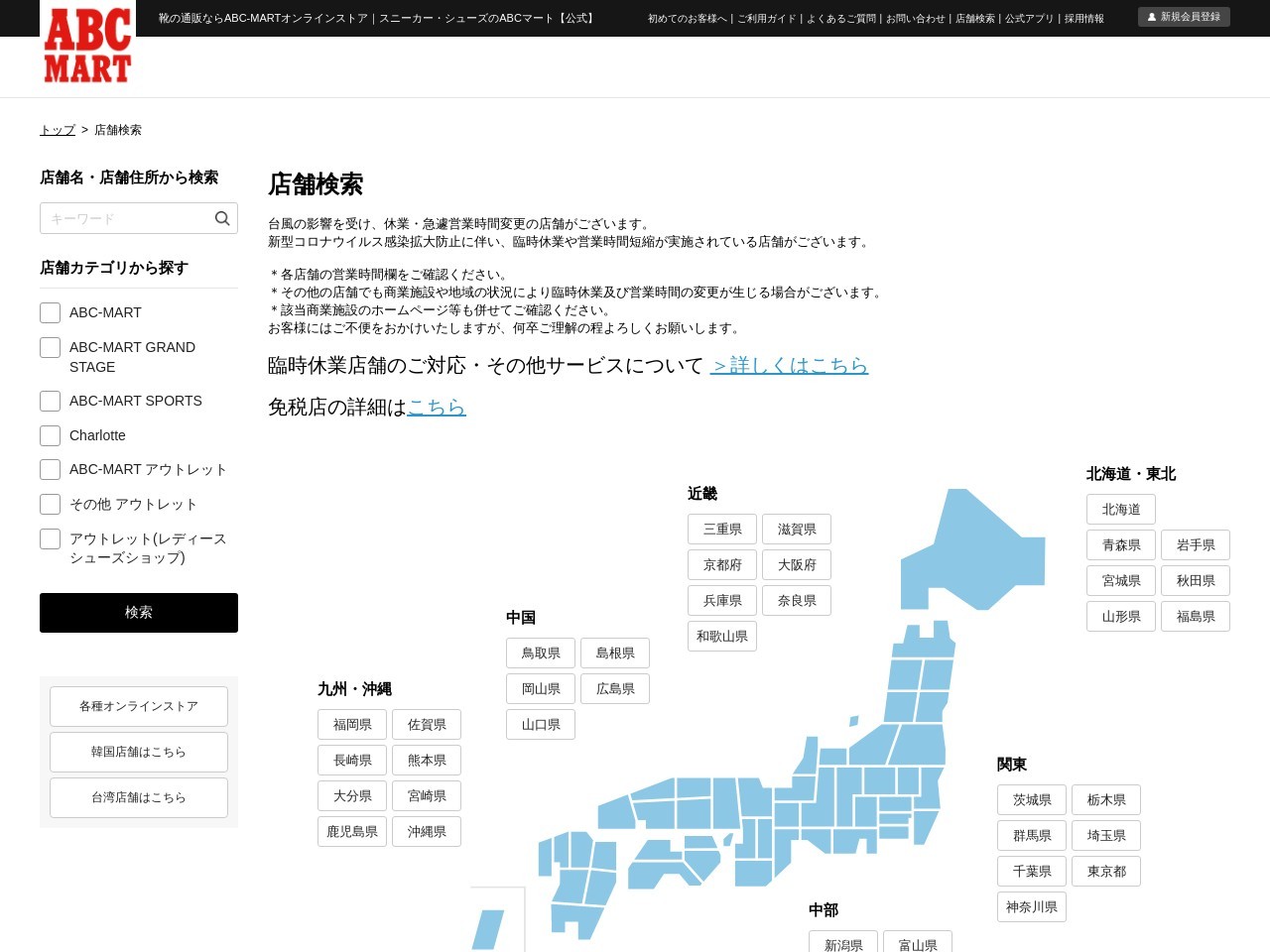This screenshot has height=952, width=1270.
Task: Select 佐賀県 prefecture button
Action: (x=427, y=725)
